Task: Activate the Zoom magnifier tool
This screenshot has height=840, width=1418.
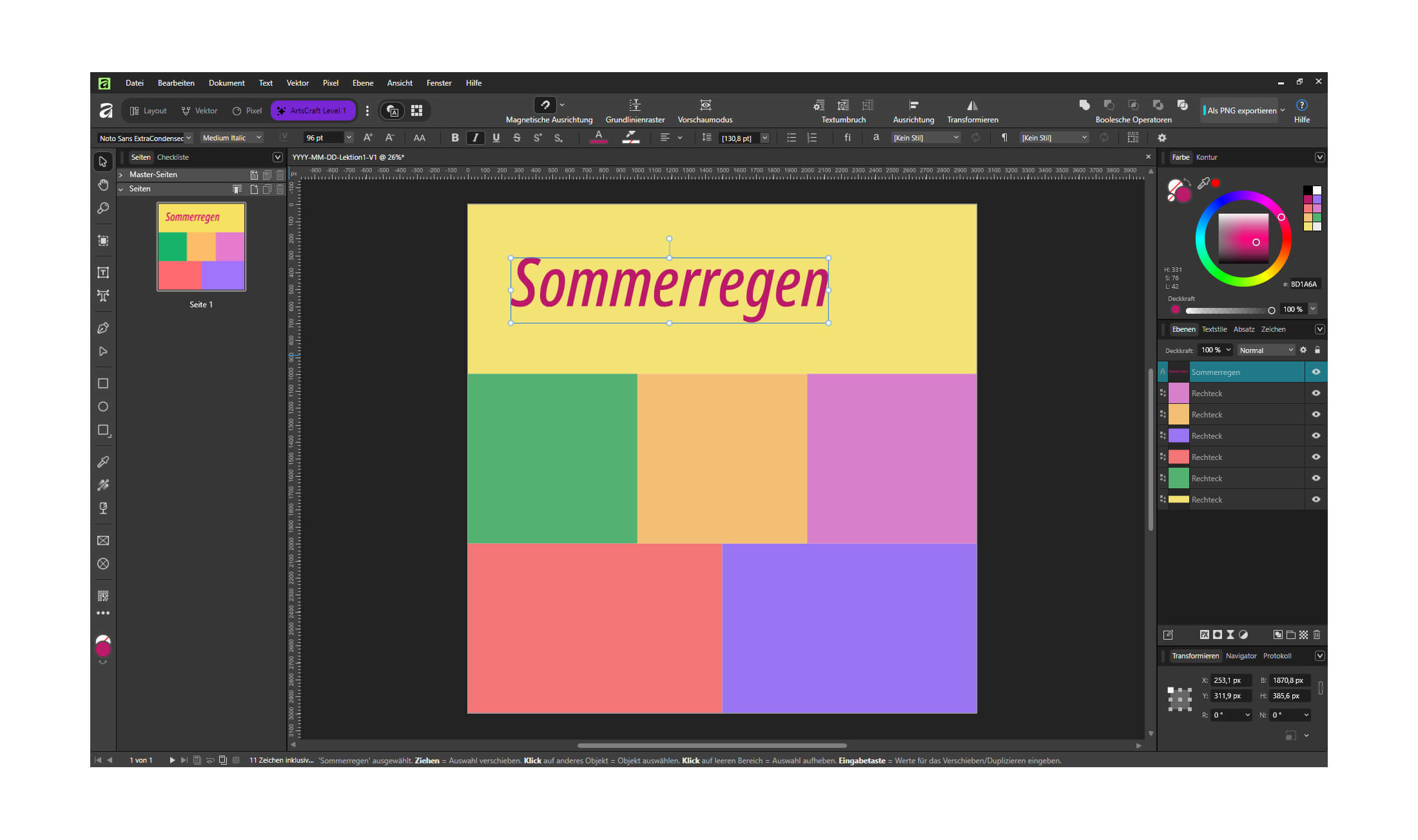Action: (103, 208)
